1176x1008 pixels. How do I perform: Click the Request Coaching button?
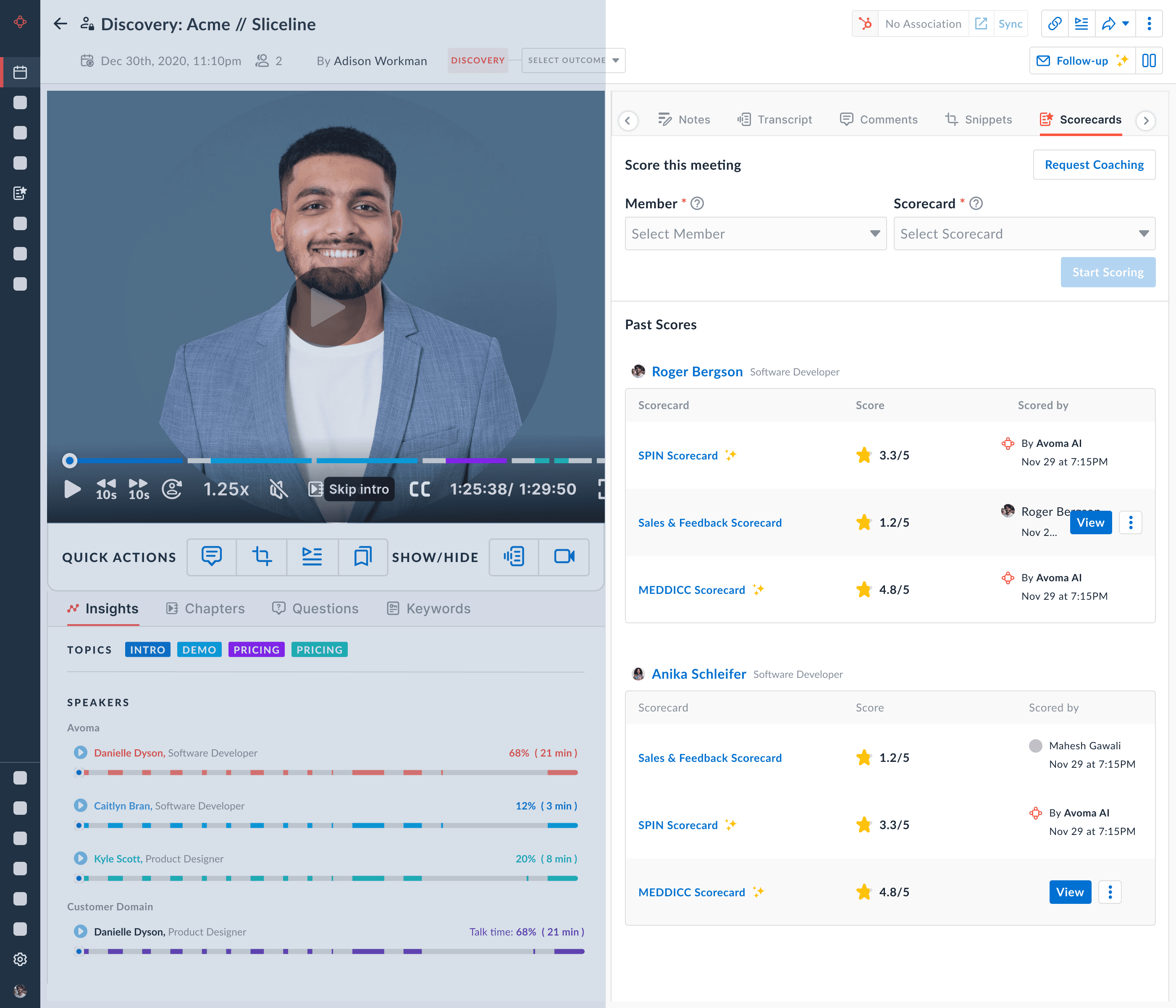pos(1094,165)
